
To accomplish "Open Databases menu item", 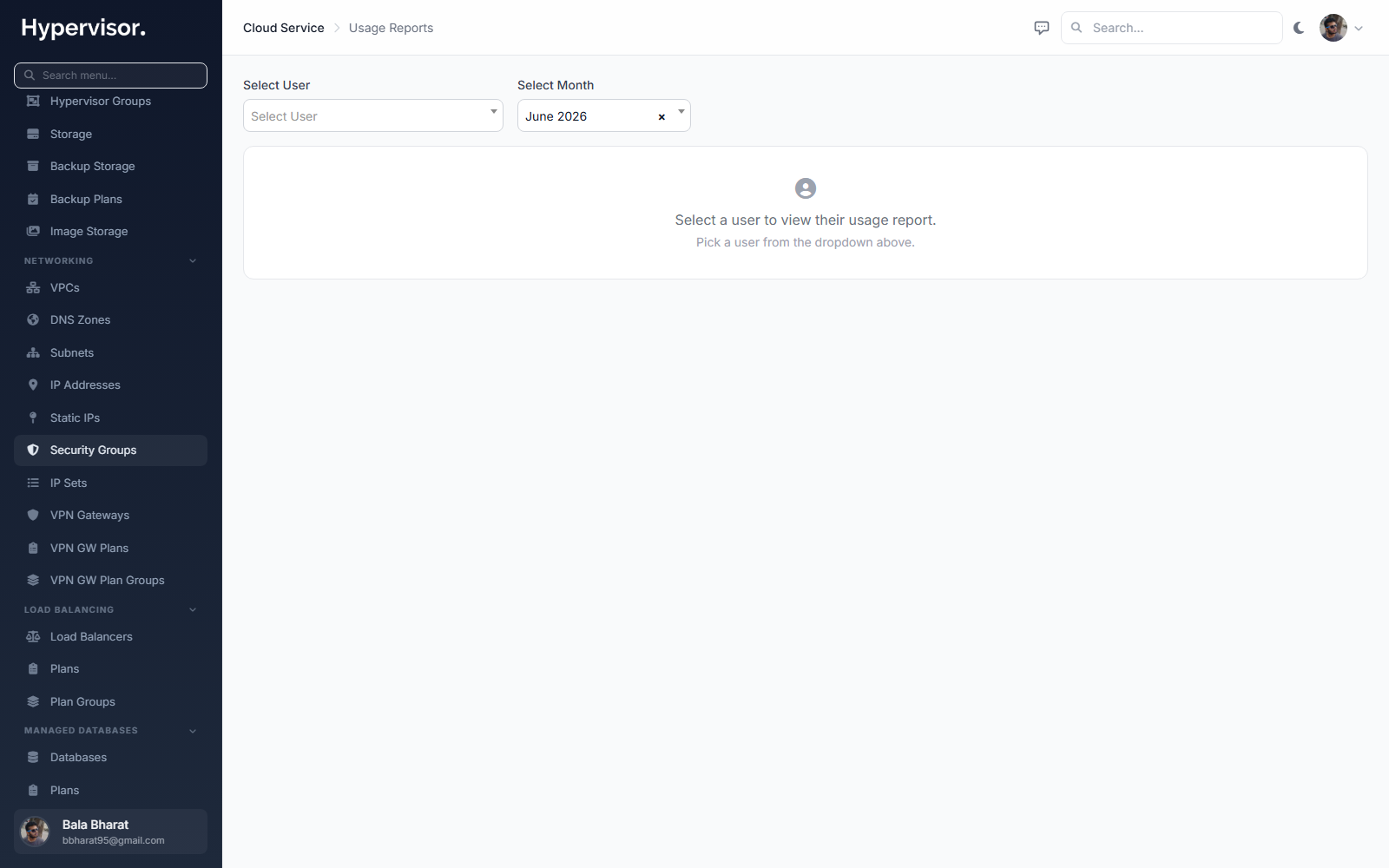I will [110, 758].
